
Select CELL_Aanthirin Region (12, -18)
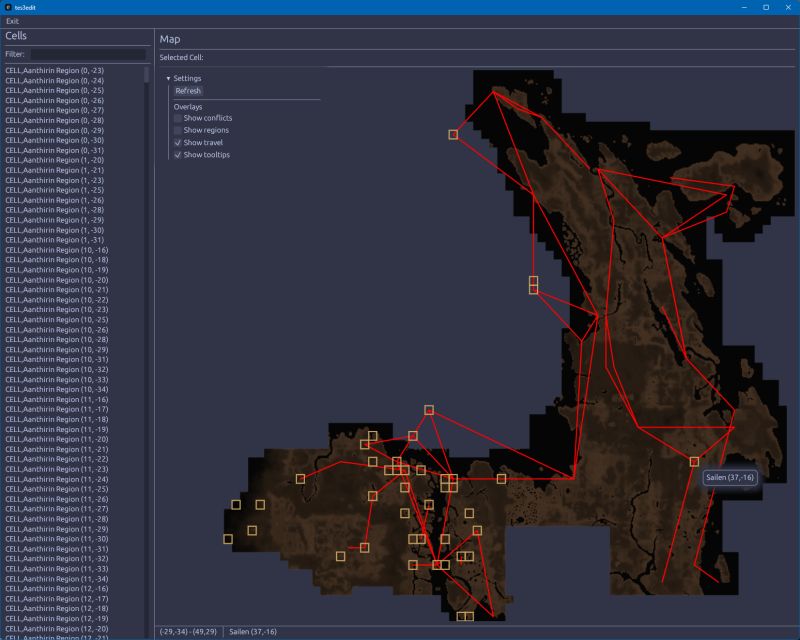(x=57, y=608)
